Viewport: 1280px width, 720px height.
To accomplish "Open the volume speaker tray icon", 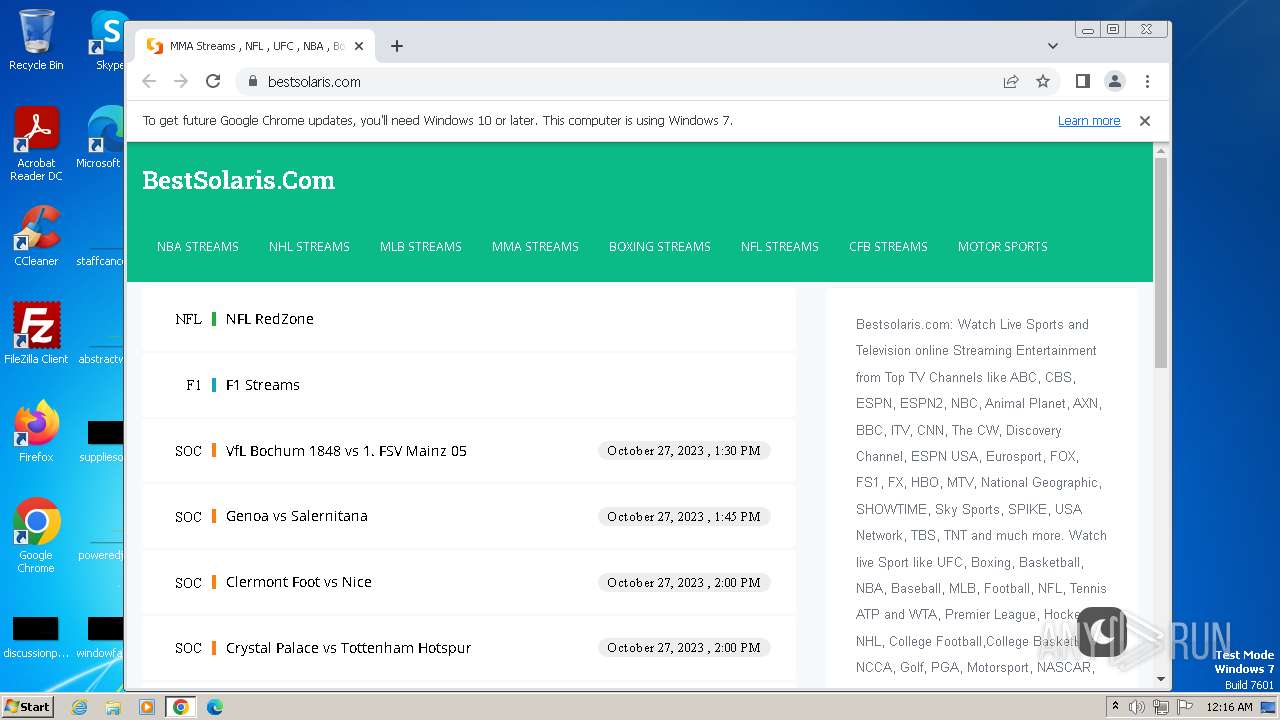I will [1137, 707].
